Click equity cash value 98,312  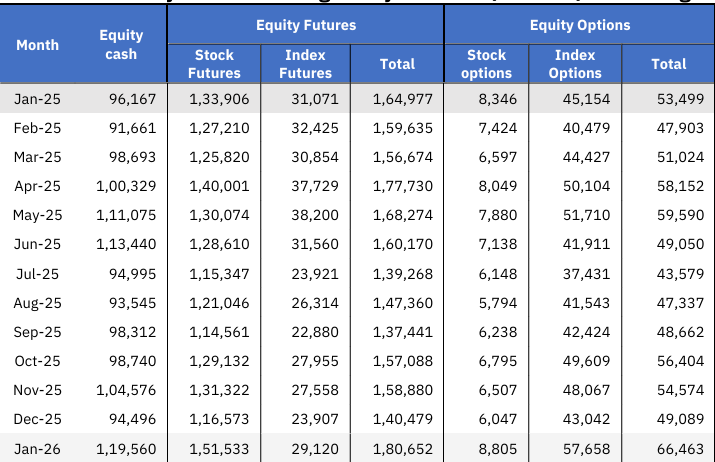tap(132, 332)
